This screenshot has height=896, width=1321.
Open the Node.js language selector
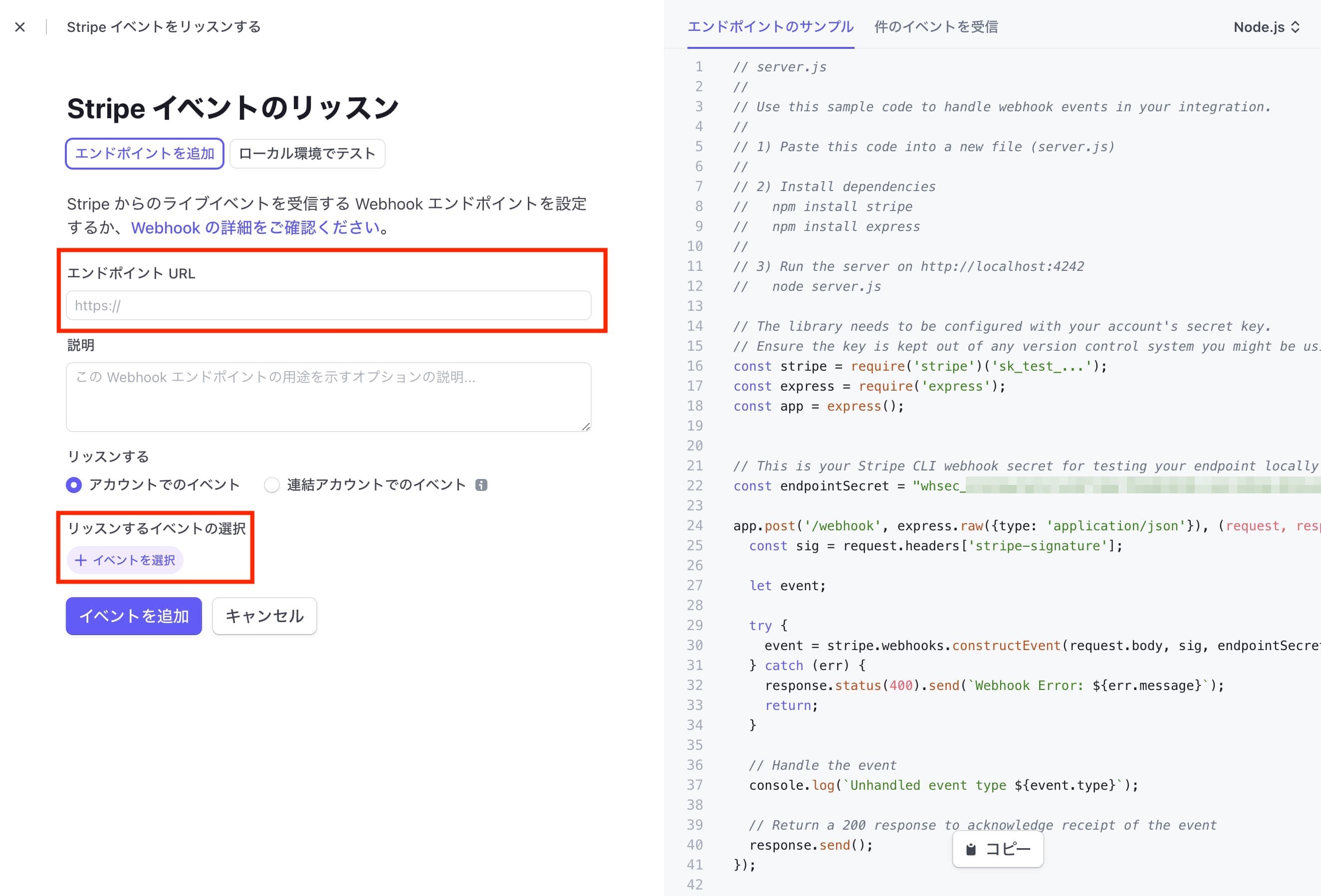pyautogui.click(x=1267, y=27)
